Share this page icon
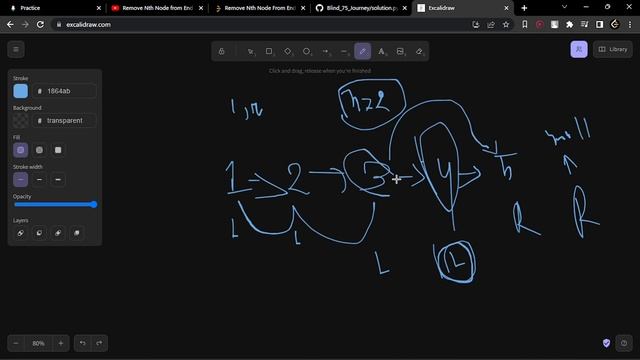Image resolution: width=640 pixels, height=360 pixels. pyautogui.click(x=491, y=24)
